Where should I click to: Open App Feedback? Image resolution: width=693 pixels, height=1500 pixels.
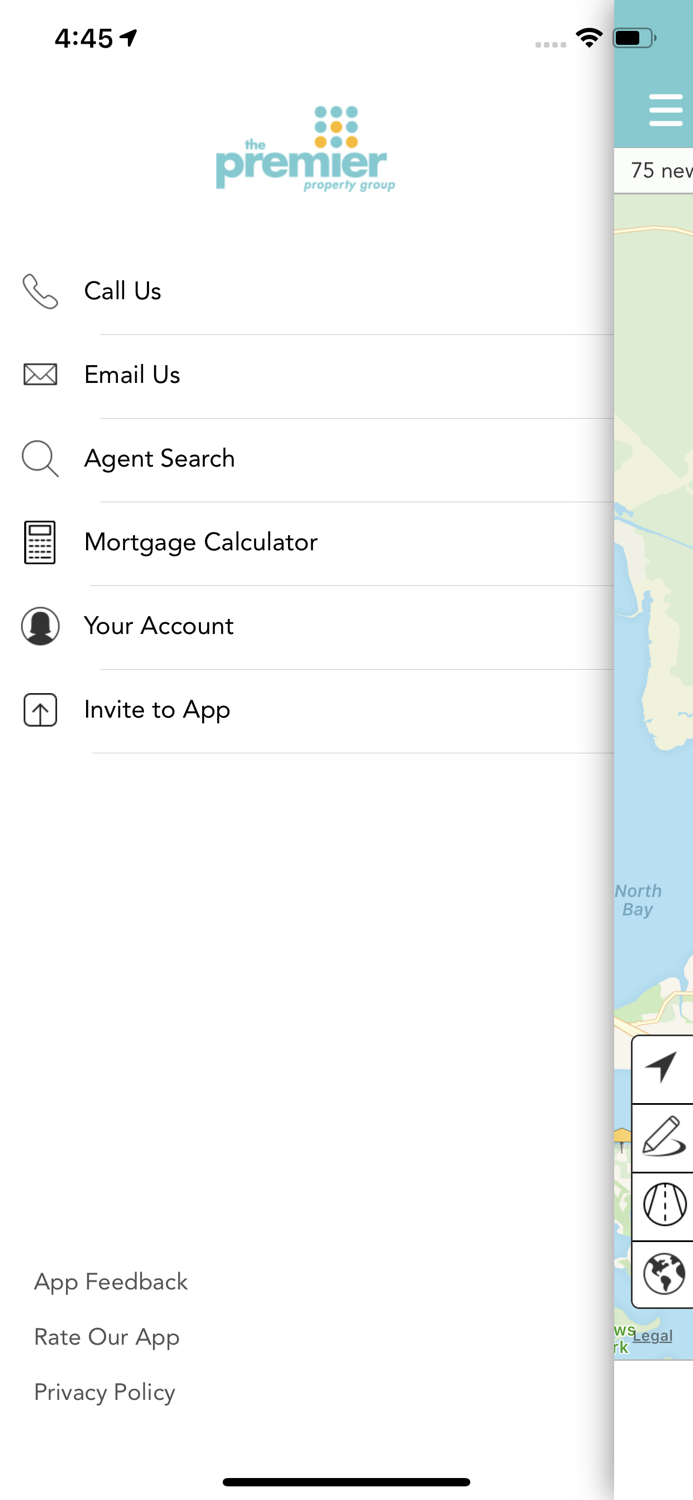point(110,1281)
